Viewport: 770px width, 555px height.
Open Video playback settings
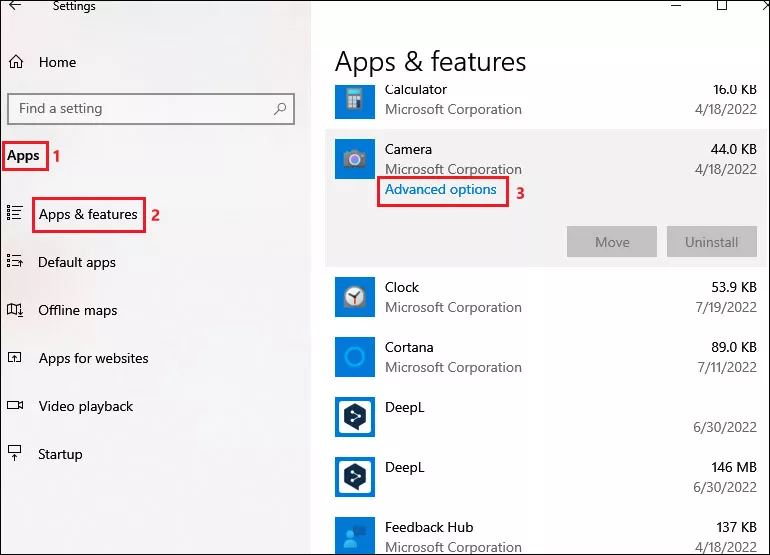(x=86, y=406)
